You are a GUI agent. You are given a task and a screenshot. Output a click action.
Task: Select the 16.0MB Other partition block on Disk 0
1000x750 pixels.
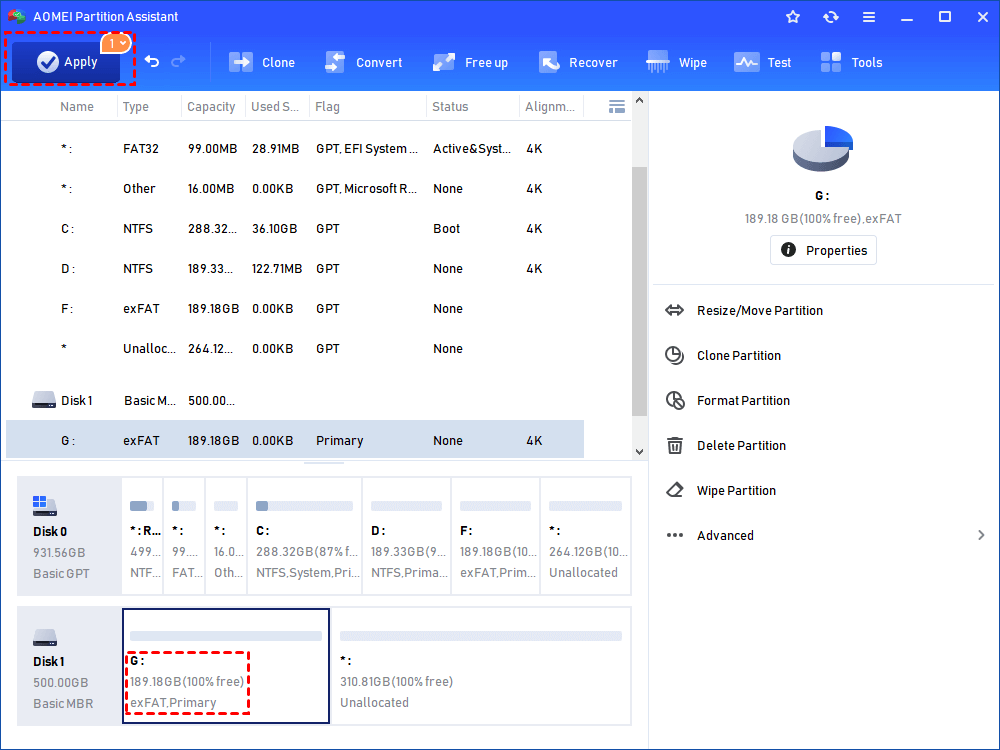226,536
